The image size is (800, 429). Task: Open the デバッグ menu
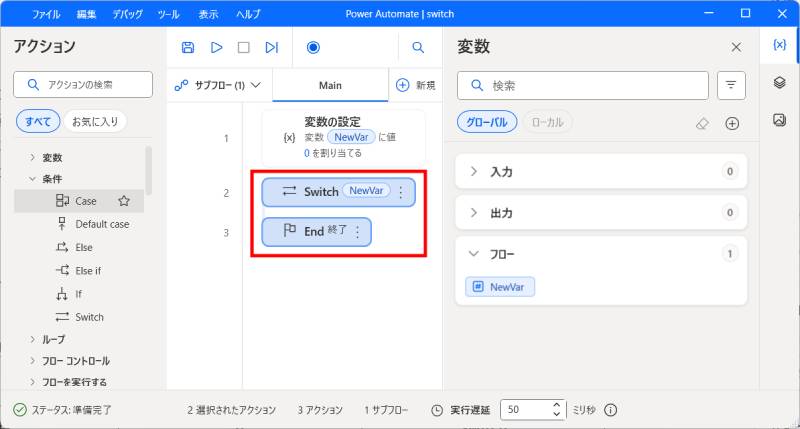coord(127,15)
